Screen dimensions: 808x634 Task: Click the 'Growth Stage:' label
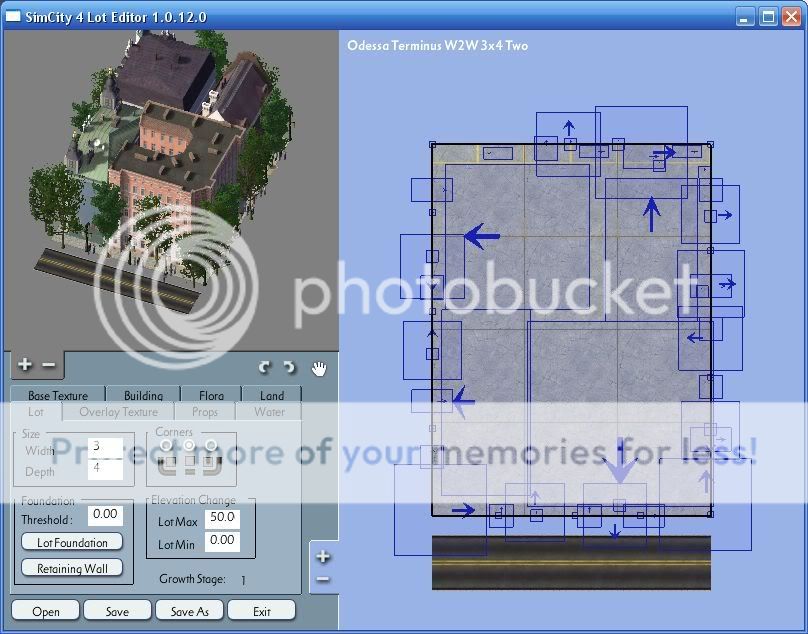click(192, 579)
